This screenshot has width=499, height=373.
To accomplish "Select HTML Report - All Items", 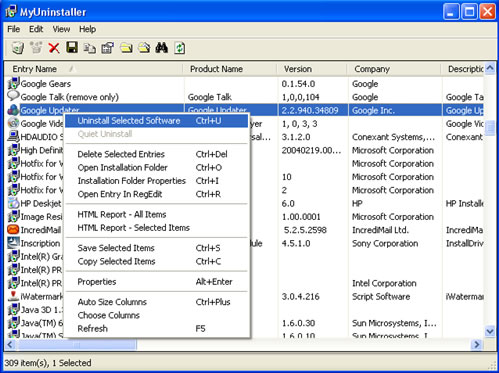I will [157, 214].
